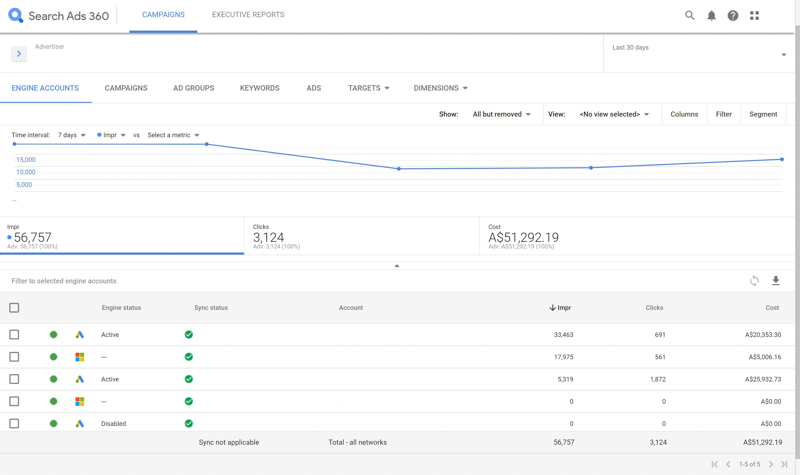Click green status dot in 33,463 row
Image resolution: width=800 pixels, height=475 pixels.
point(54,335)
